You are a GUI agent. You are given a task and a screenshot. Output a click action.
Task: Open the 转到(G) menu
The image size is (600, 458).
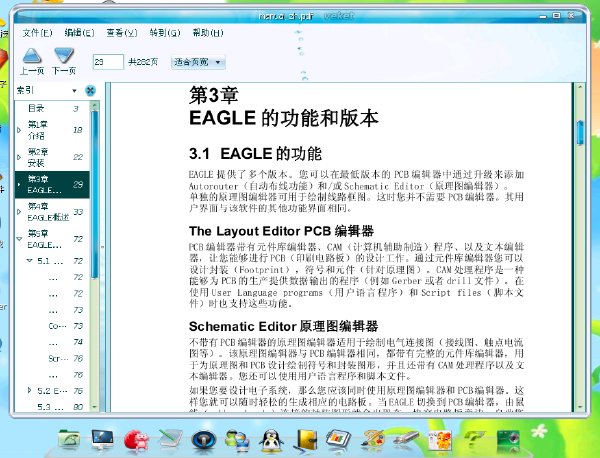tap(165, 33)
